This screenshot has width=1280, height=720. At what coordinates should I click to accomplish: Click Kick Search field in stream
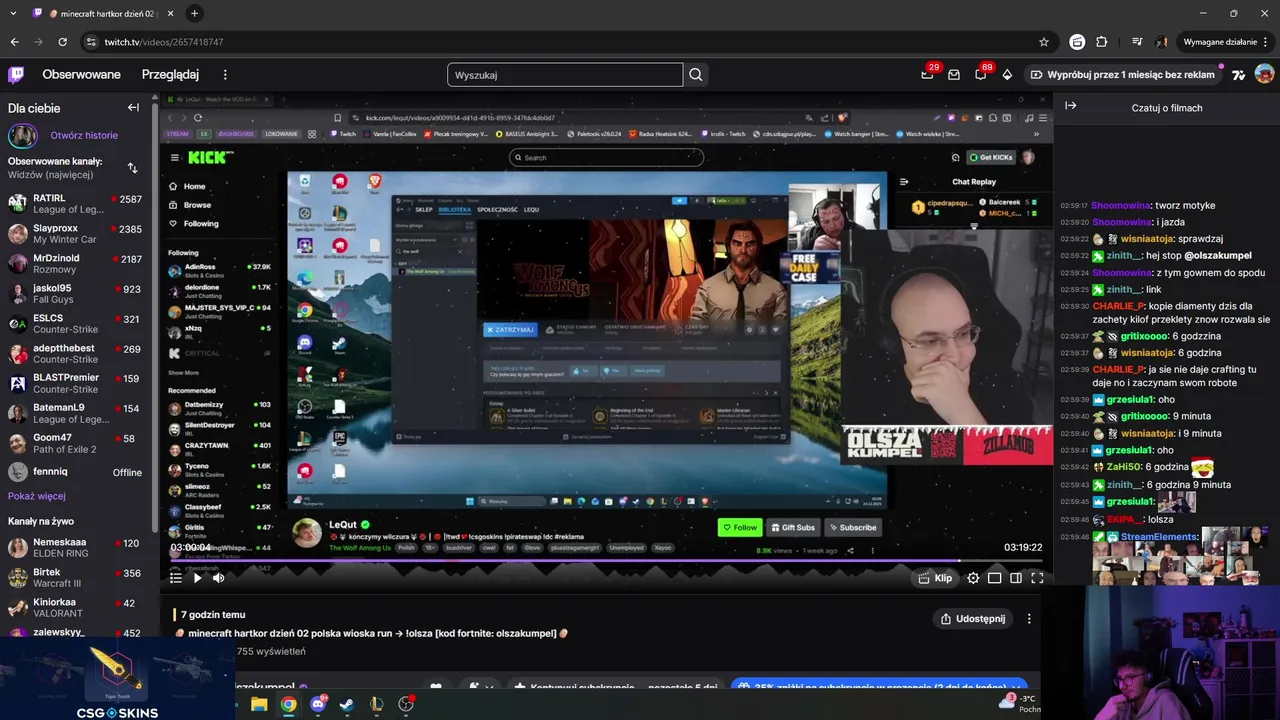tap(606, 157)
